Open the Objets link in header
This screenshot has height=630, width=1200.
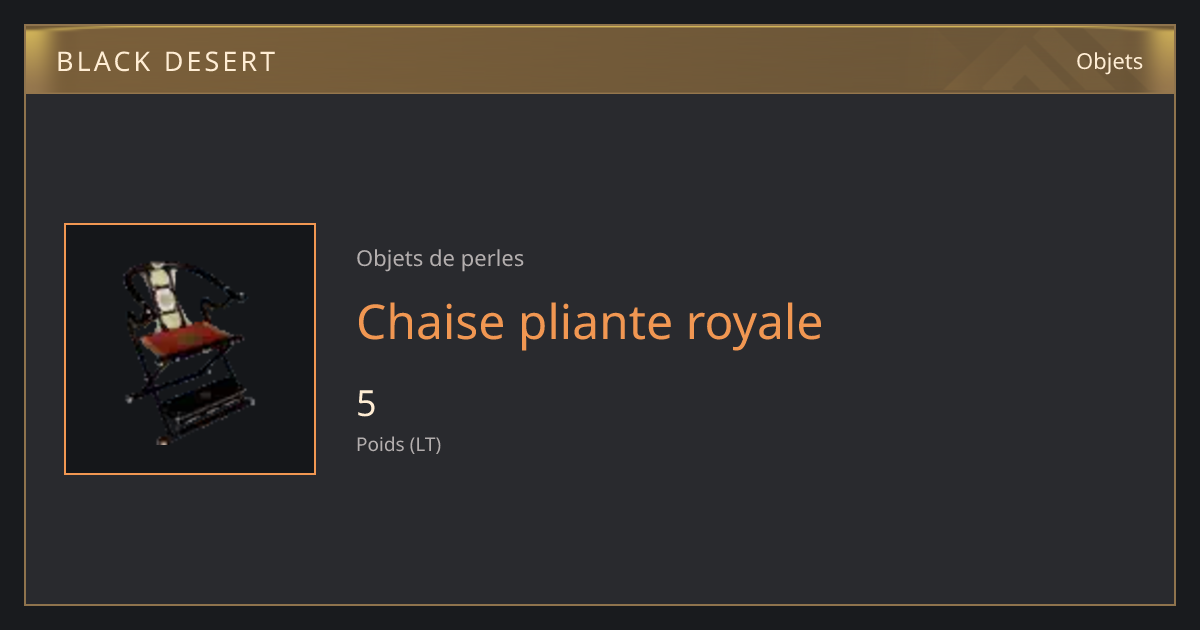(1109, 62)
